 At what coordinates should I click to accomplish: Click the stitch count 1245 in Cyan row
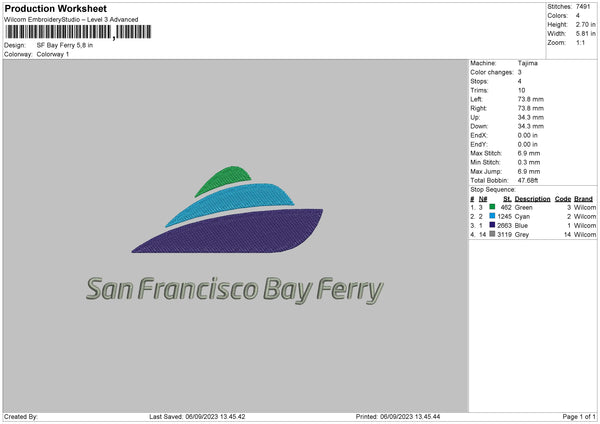(504, 217)
